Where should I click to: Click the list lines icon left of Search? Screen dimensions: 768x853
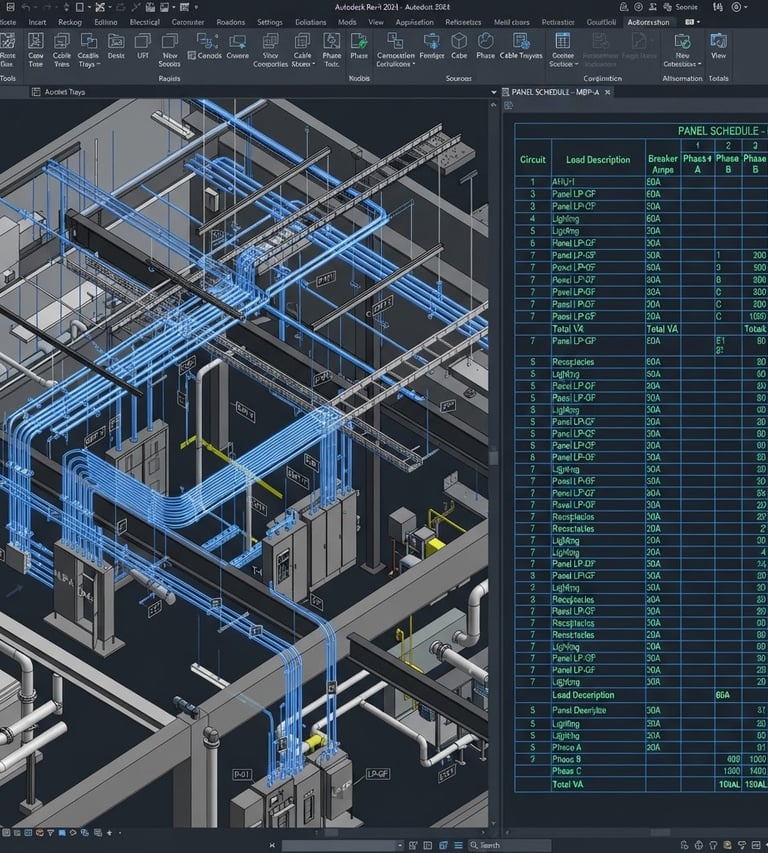tap(458, 845)
